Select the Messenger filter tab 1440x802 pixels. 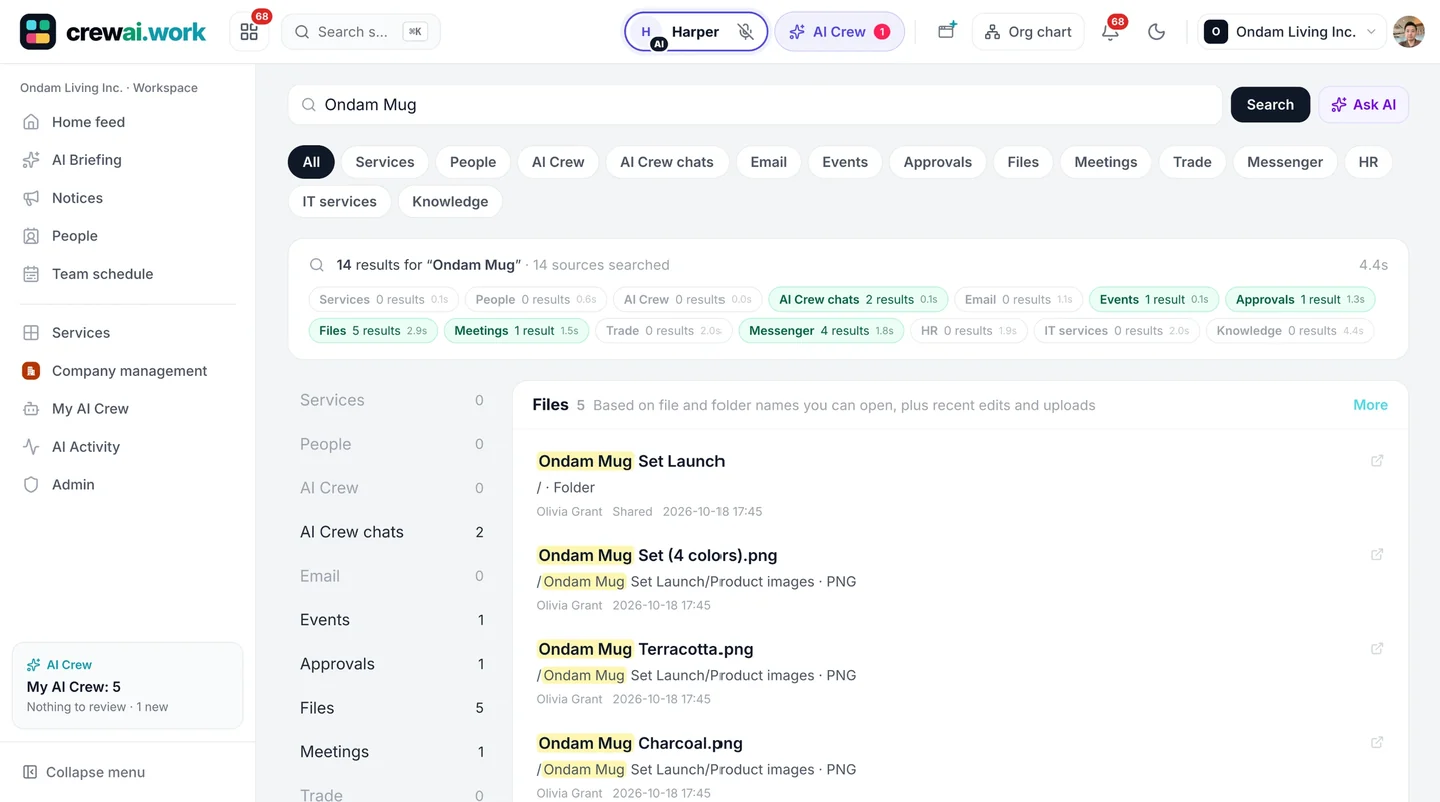pyautogui.click(x=1285, y=162)
